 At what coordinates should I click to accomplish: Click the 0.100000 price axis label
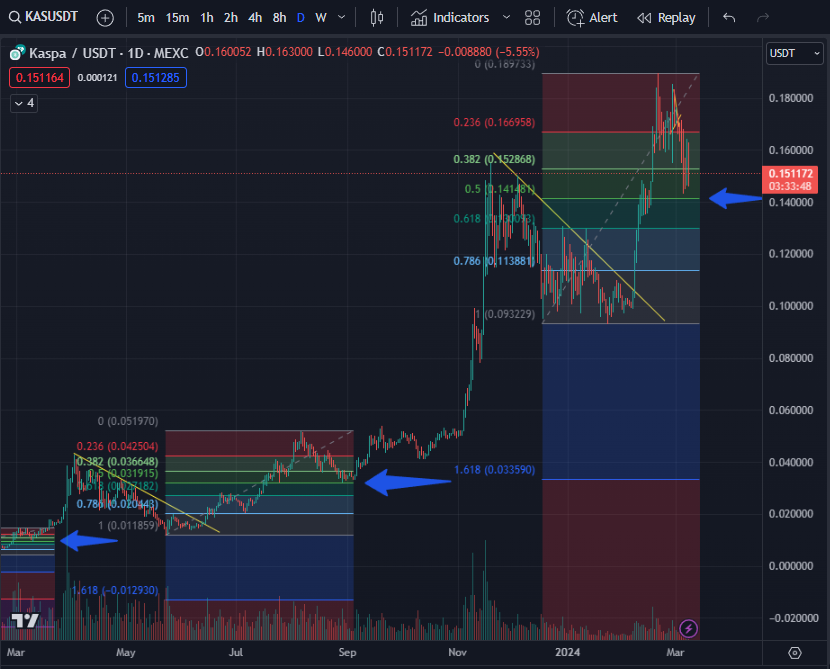click(x=791, y=306)
